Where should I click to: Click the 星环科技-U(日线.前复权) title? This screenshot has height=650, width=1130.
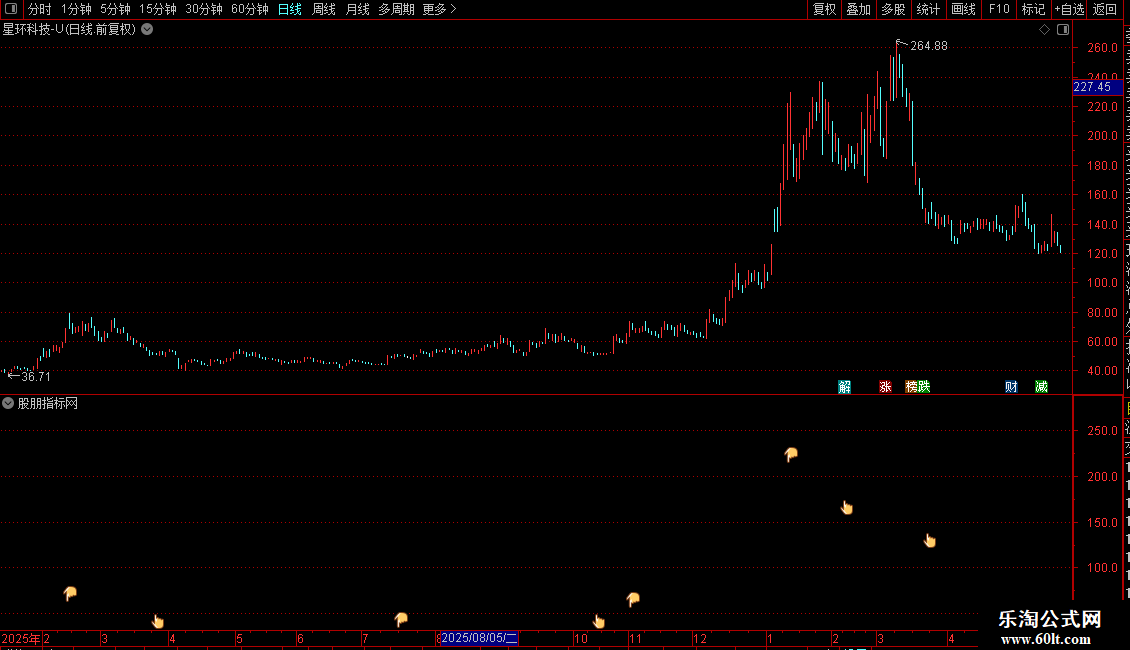69,30
